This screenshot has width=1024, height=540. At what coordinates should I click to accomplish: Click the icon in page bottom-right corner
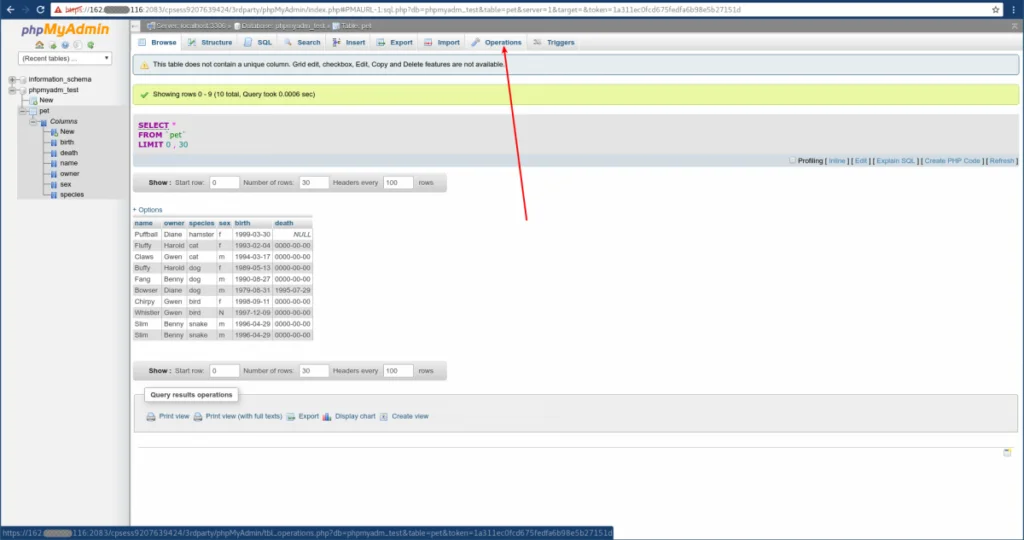[x=1007, y=453]
